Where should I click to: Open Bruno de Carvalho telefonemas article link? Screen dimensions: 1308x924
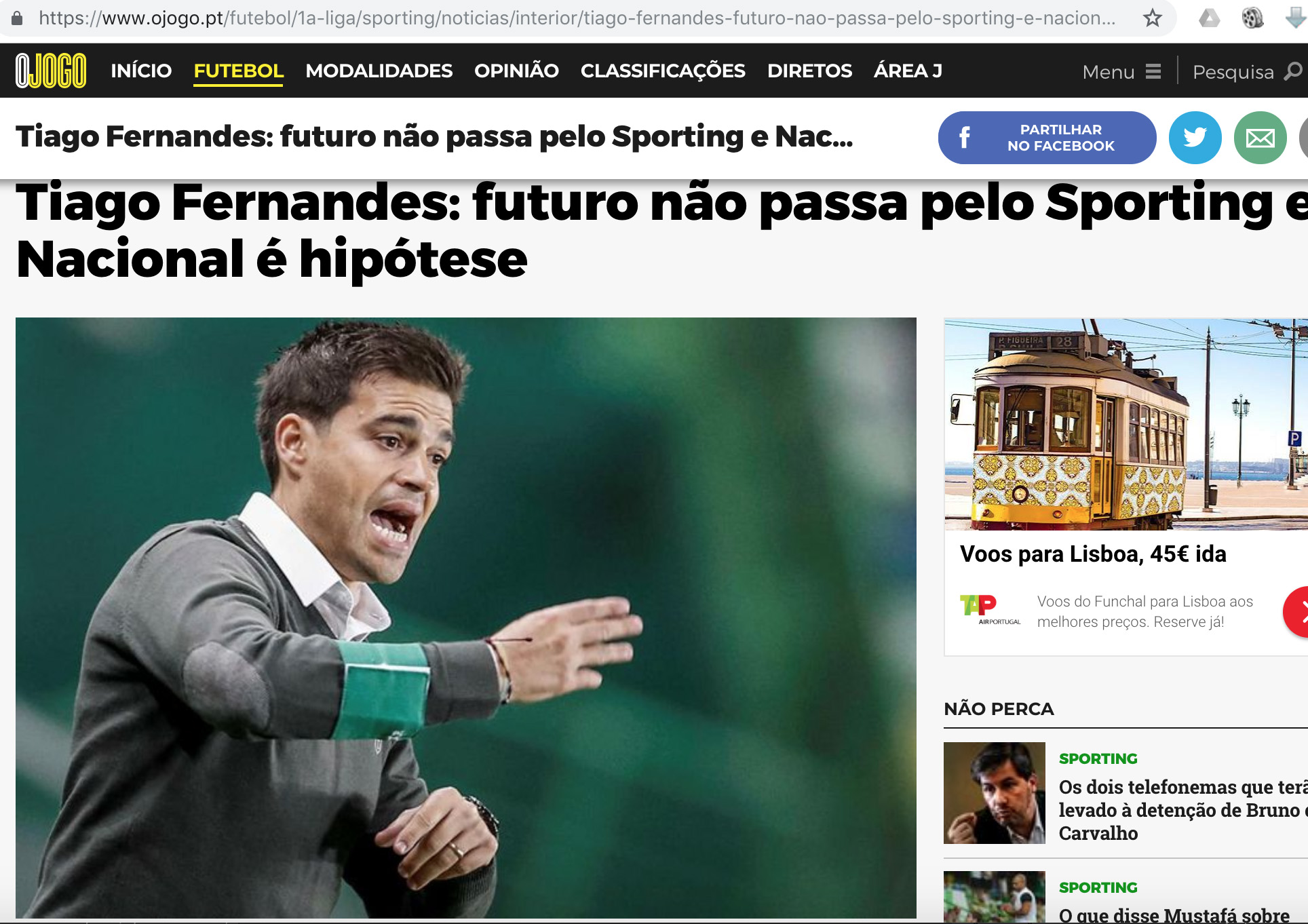pos(1182,810)
